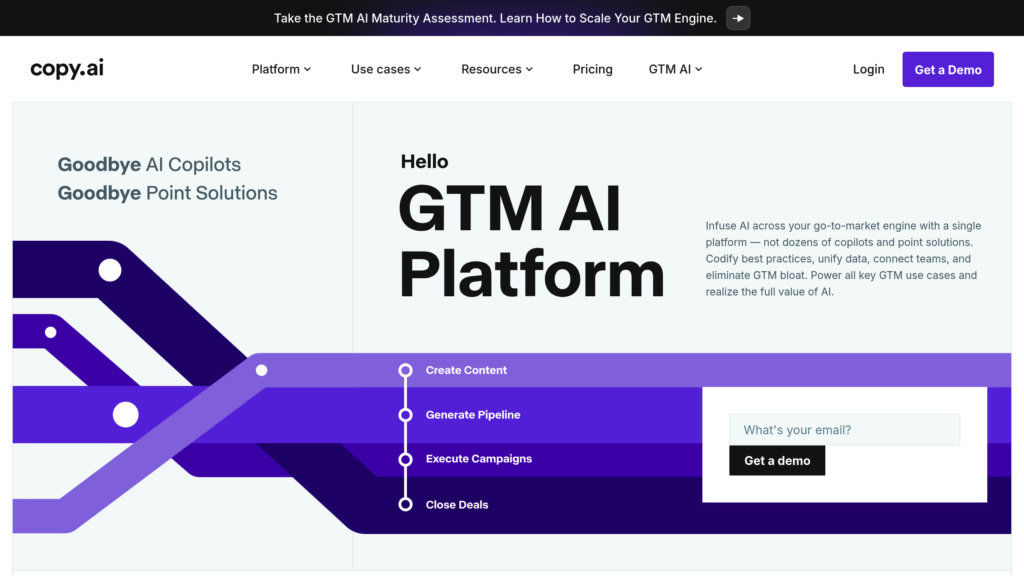Expand the Resources menu
Viewport: 1024px width, 576px height.
pos(497,69)
